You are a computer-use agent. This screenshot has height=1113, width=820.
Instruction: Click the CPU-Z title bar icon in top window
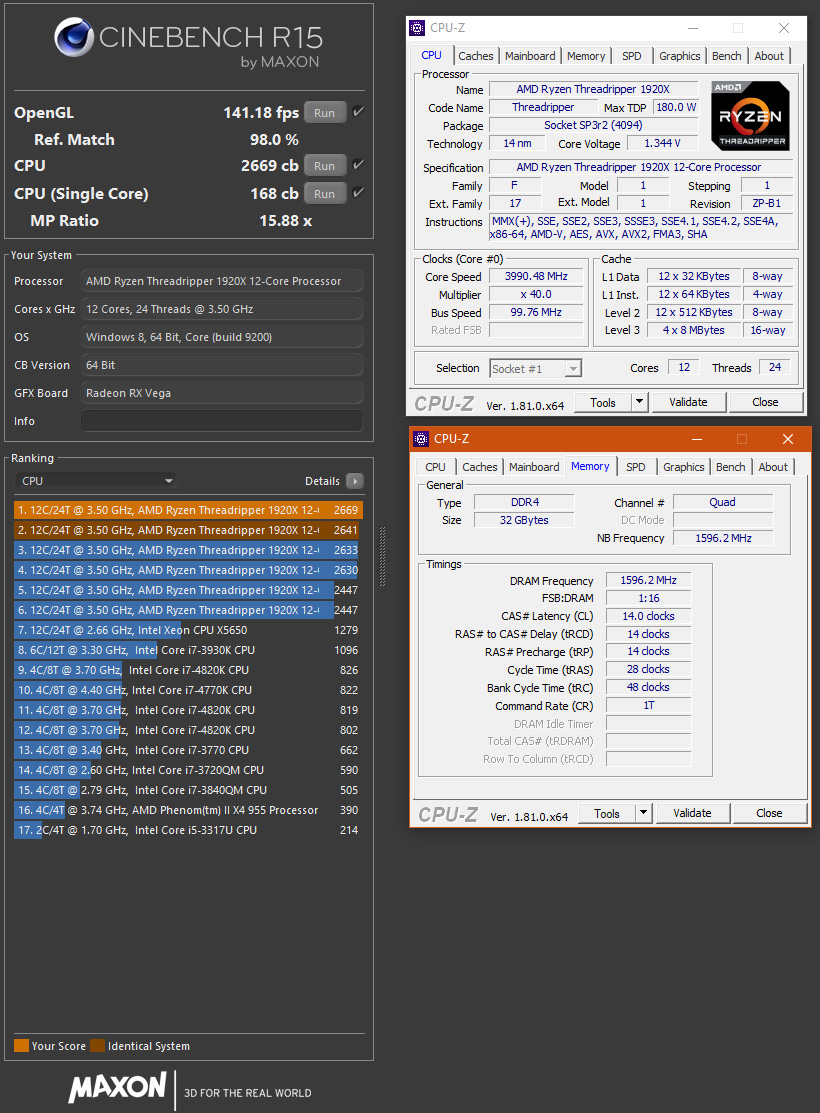pos(417,28)
